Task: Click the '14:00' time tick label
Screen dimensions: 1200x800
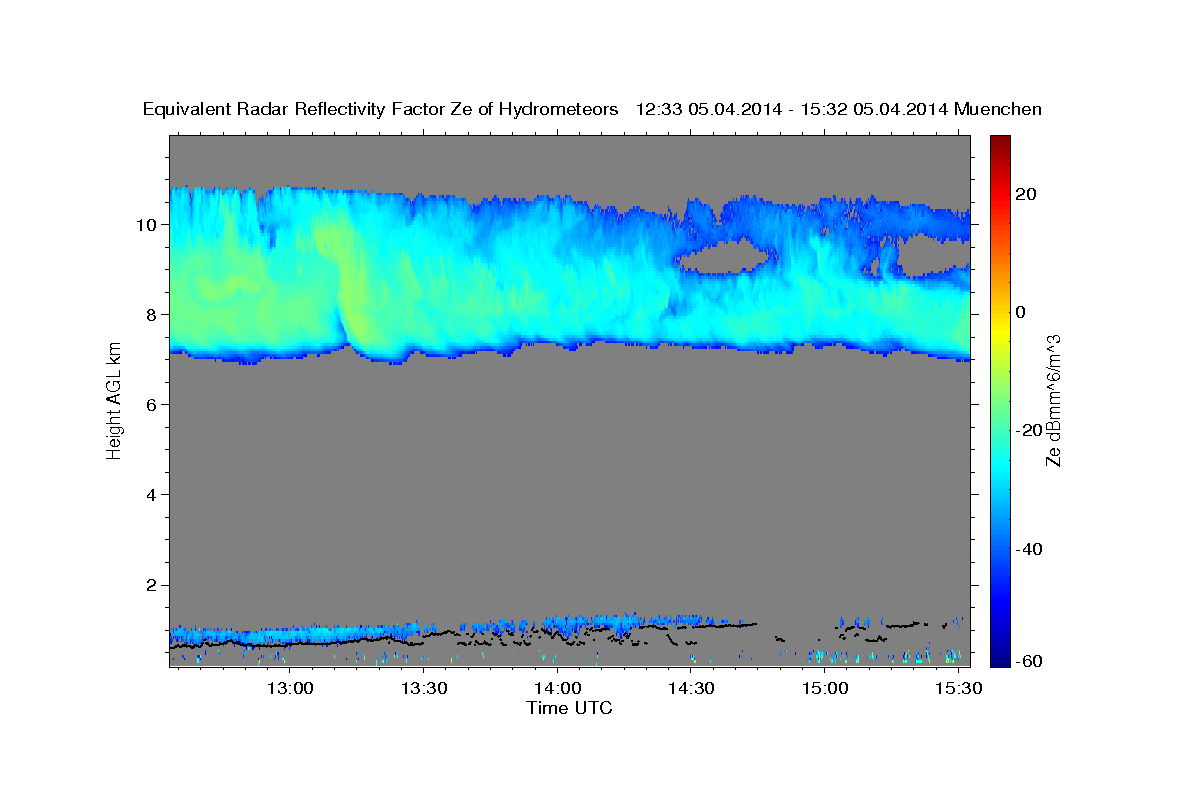Action: coord(558,689)
